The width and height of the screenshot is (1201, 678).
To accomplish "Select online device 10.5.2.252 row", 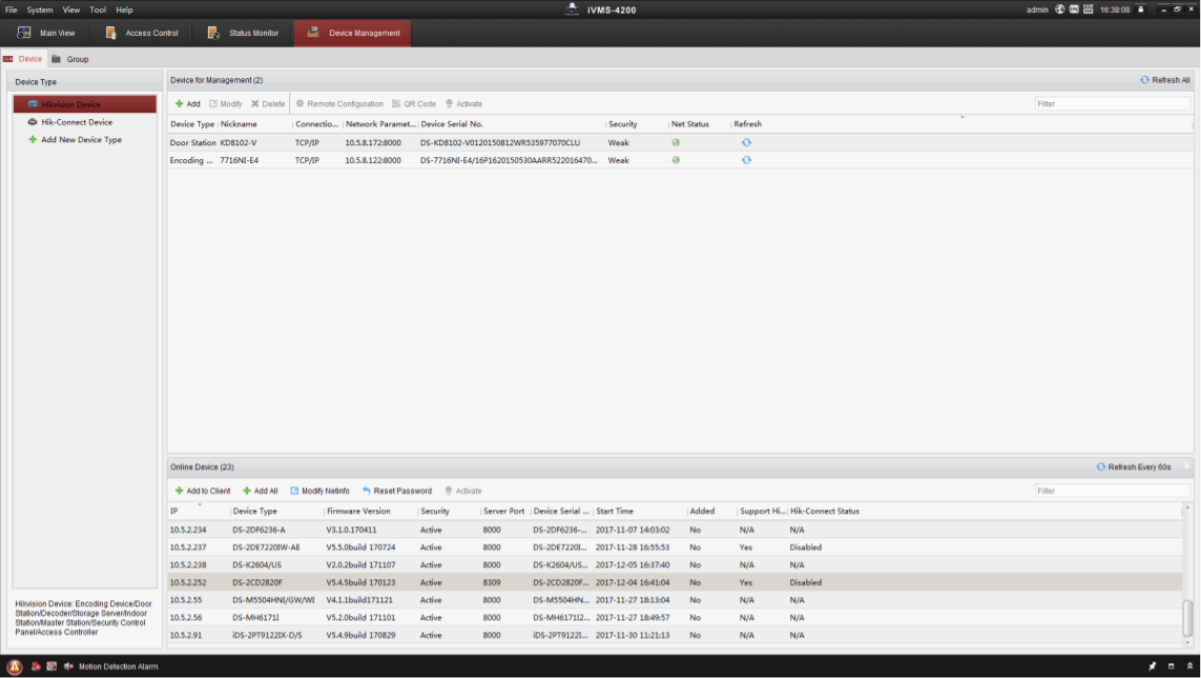I will click(675, 582).
